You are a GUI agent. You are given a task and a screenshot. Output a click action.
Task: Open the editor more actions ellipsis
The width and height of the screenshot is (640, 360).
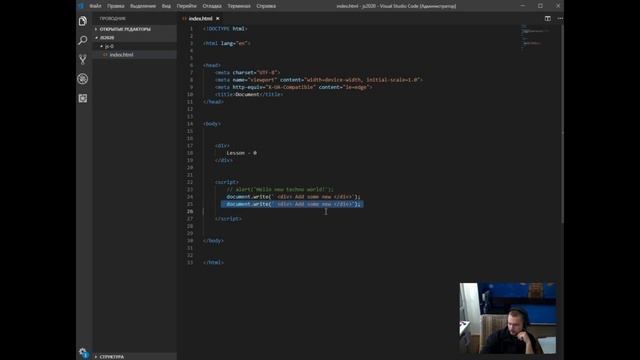click(560, 18)
